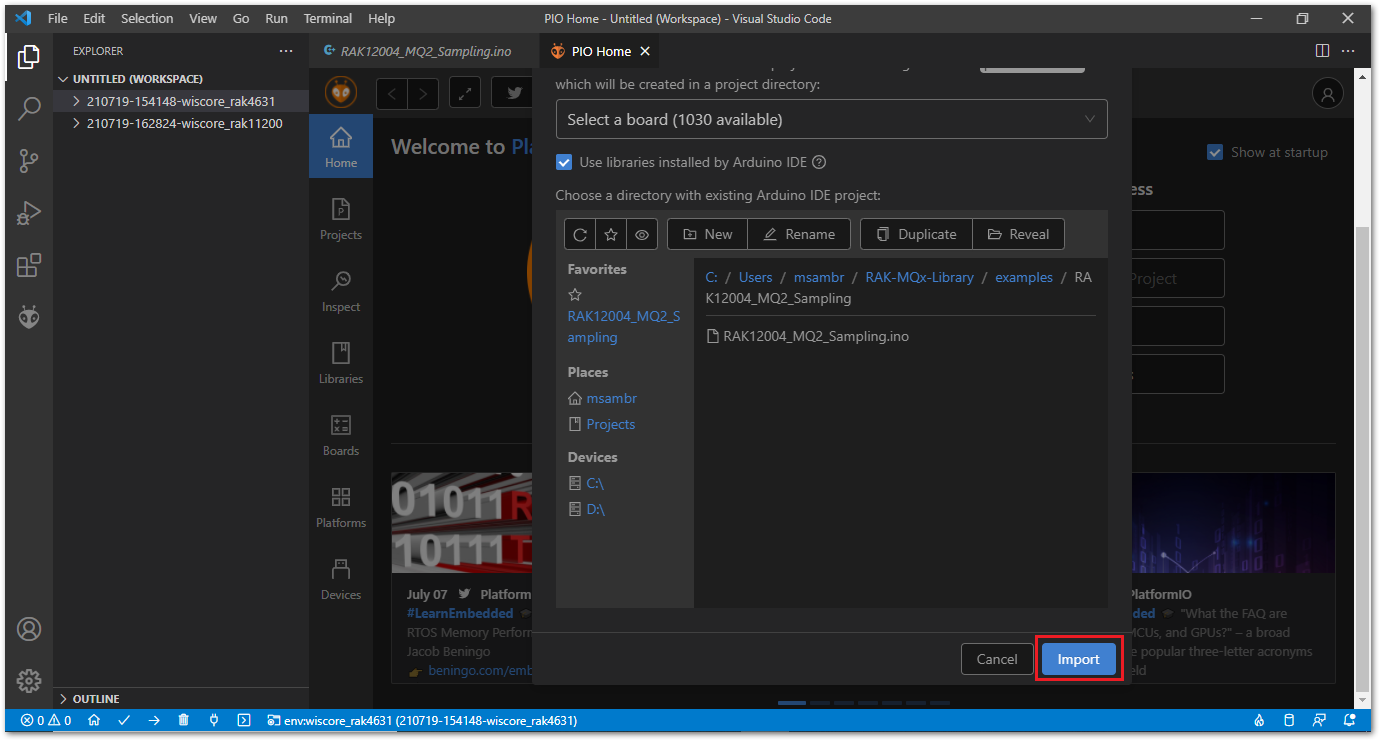
Task: Click the PIO account avatar icon
Action: [1328, 94]
